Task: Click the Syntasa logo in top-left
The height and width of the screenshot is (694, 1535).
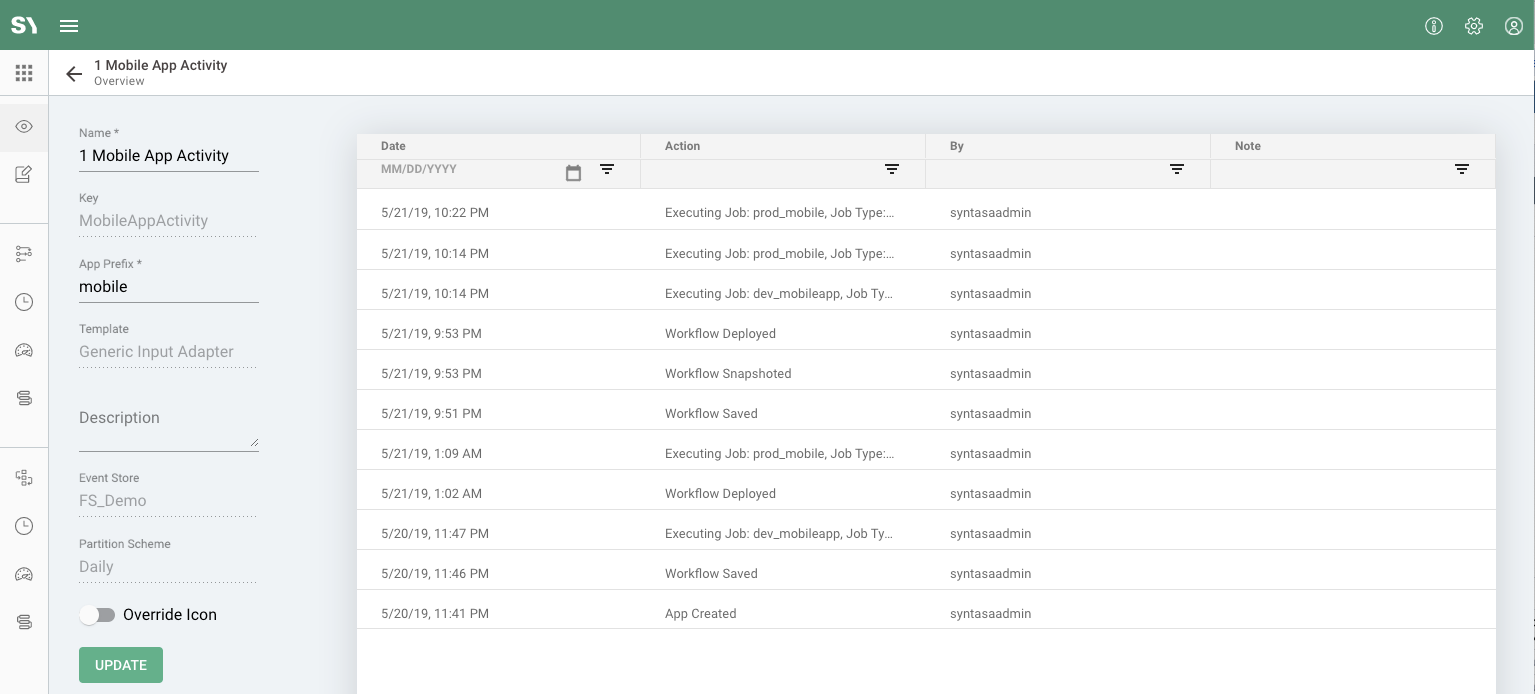Action: tap(24, 26)
